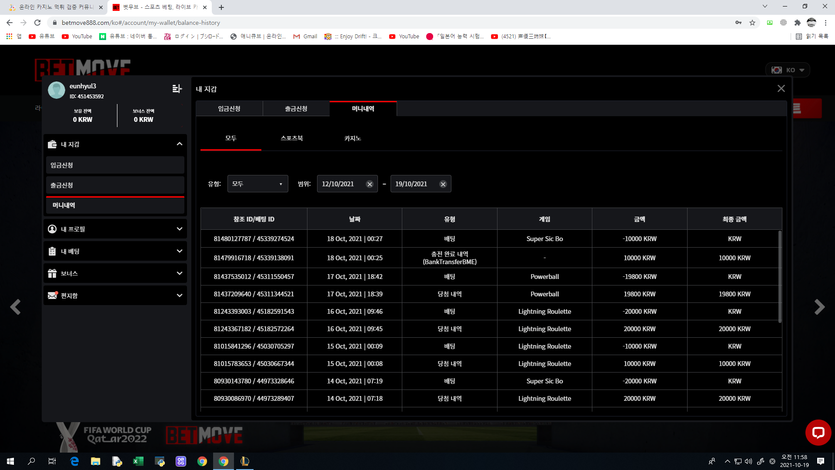Viewport: 835px width, 470px height.
Task: Close the wallet dialog with the X
Action: point(781,88)
